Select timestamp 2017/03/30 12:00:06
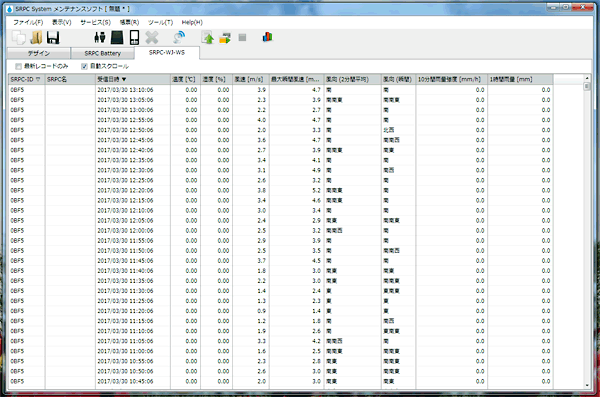Screen dimensions: 600x397 click(125, 230)
